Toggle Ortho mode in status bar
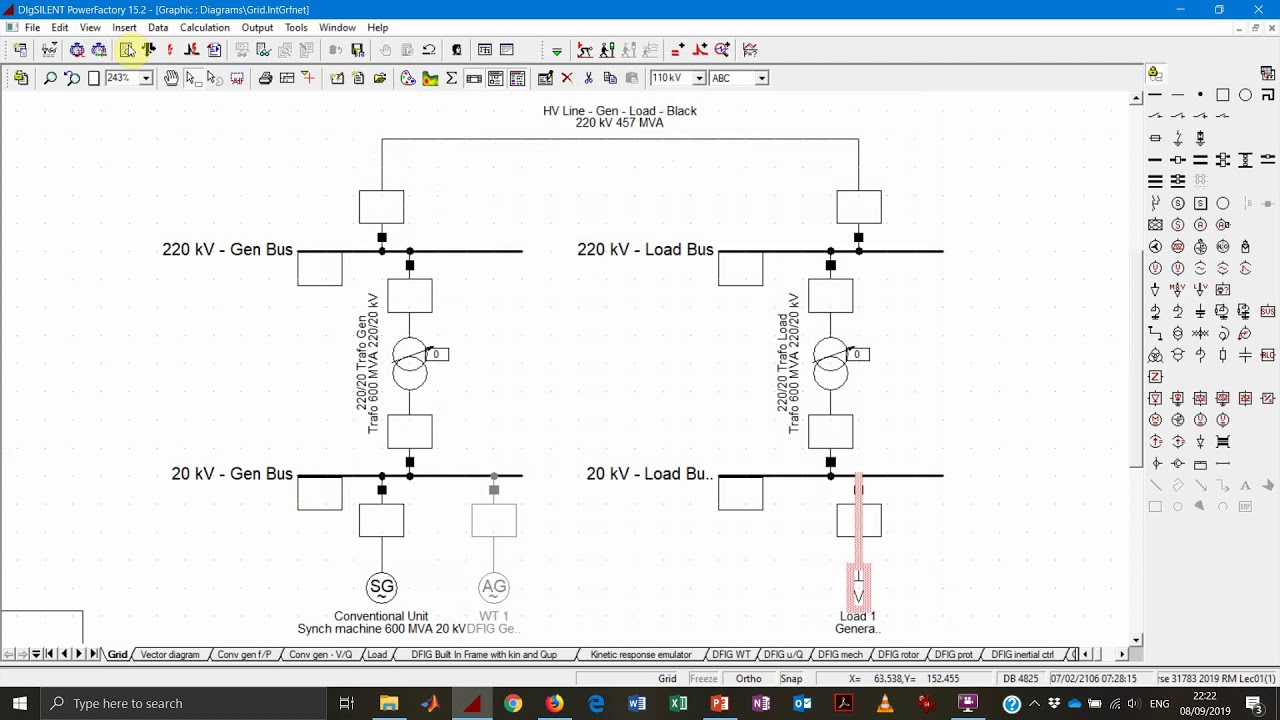1280x720 pixels. 749,679
